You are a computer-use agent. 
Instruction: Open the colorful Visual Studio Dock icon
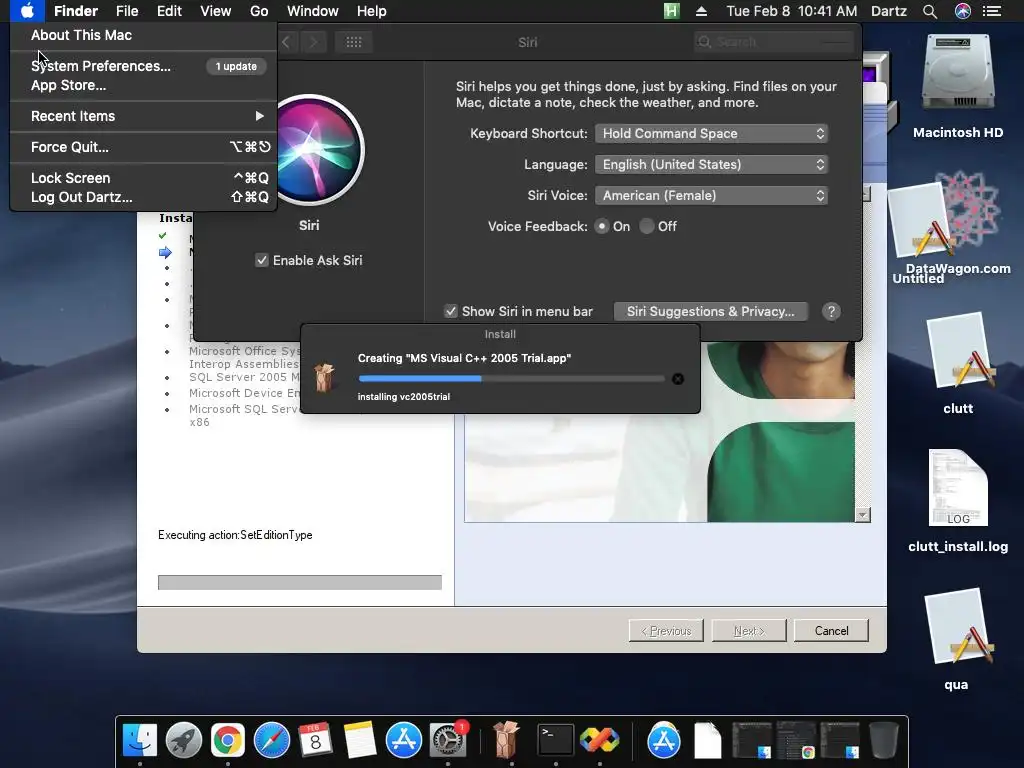pos(600,740)
